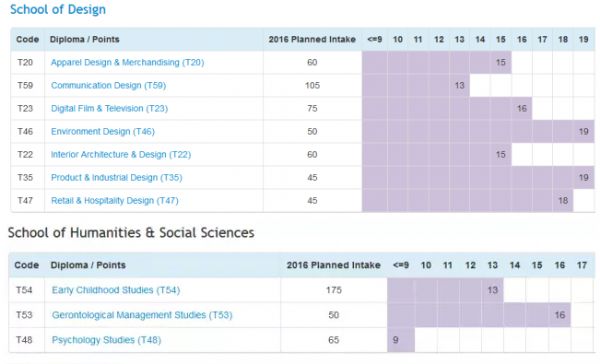Click the purple cell marked 13 for Communication Design
The height and width of the screenshot is (364, 600).
(x=460, y=85)
